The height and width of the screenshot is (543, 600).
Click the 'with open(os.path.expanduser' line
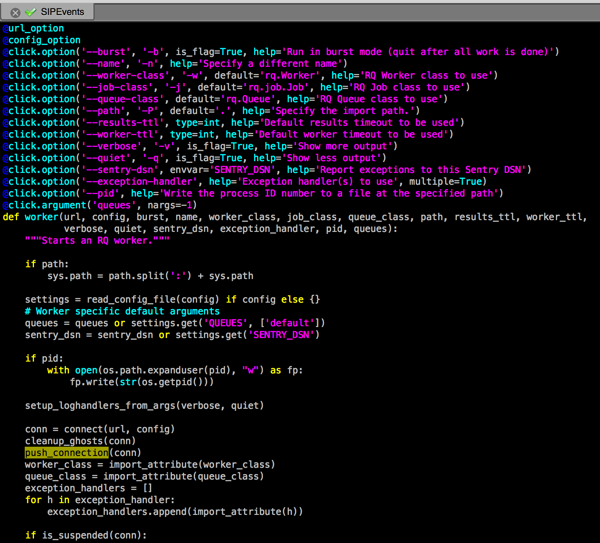tap(175, 370)
